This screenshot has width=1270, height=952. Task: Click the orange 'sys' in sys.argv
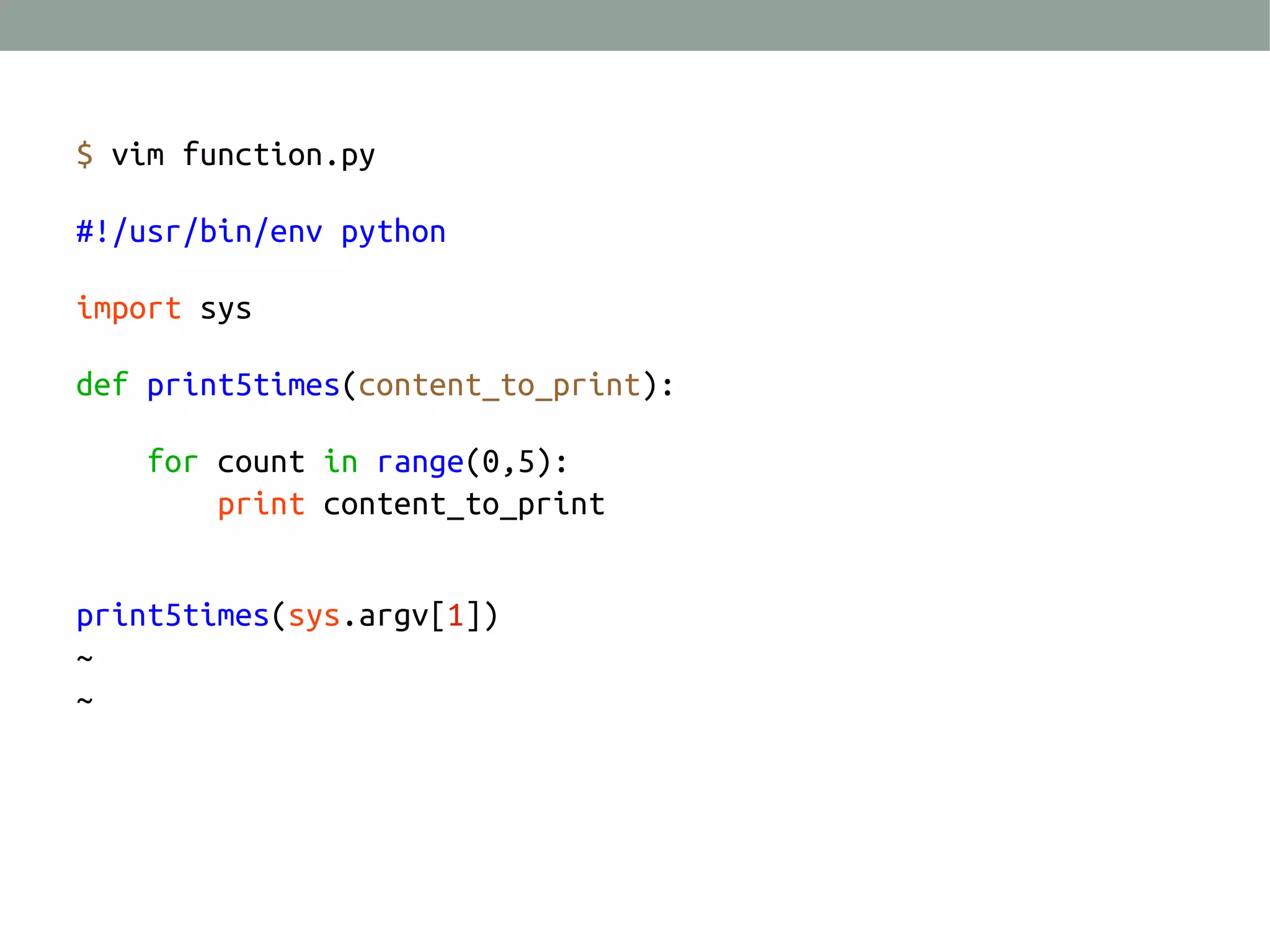[314, 618]
